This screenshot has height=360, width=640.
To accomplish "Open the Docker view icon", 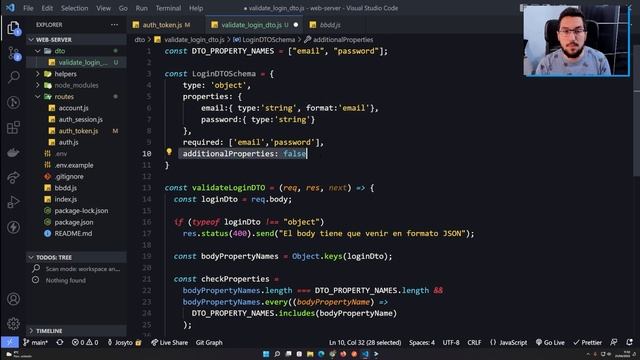I will tap(13, 153).
